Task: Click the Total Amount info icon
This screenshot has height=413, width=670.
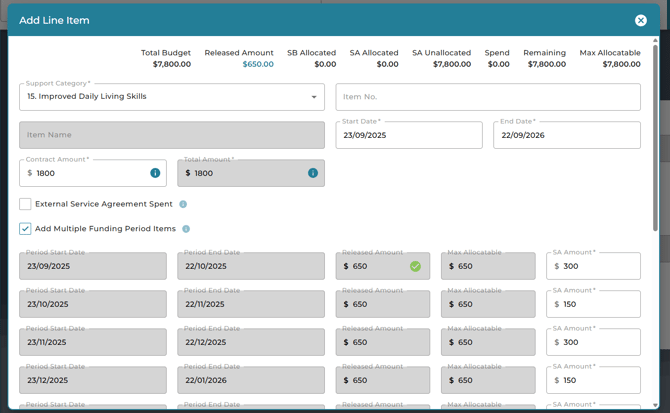Action: [x=312, y=173]
